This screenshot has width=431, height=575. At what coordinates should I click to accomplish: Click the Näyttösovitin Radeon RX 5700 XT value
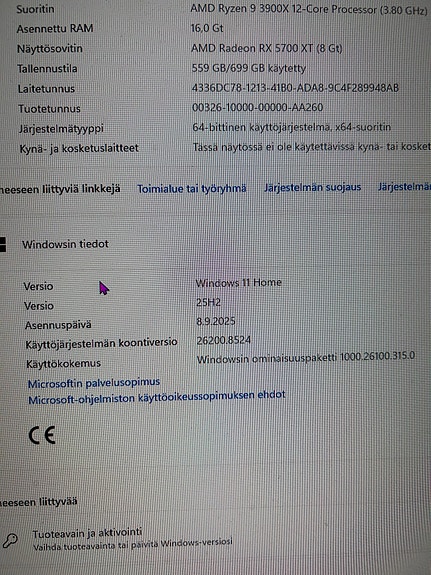pos(266,48)
